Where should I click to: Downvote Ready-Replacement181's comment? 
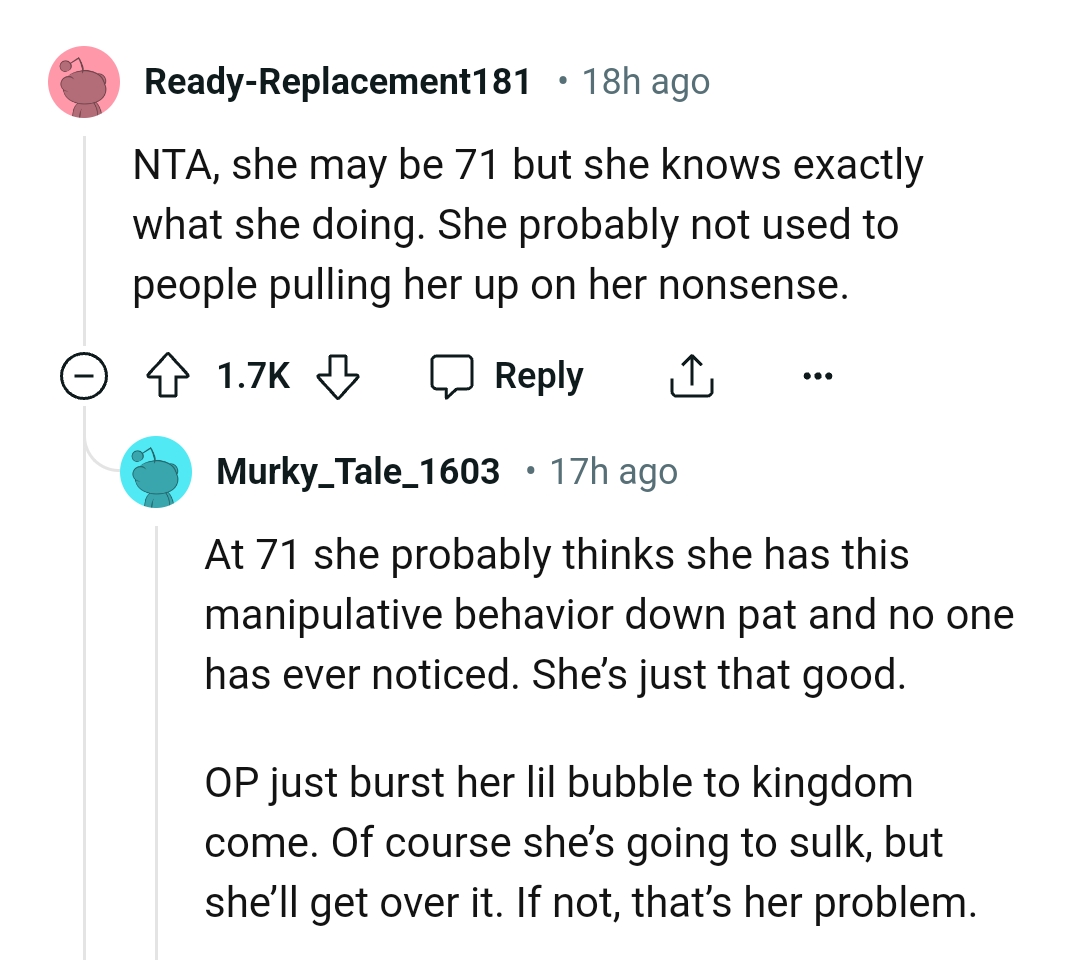tap(337, 375)
